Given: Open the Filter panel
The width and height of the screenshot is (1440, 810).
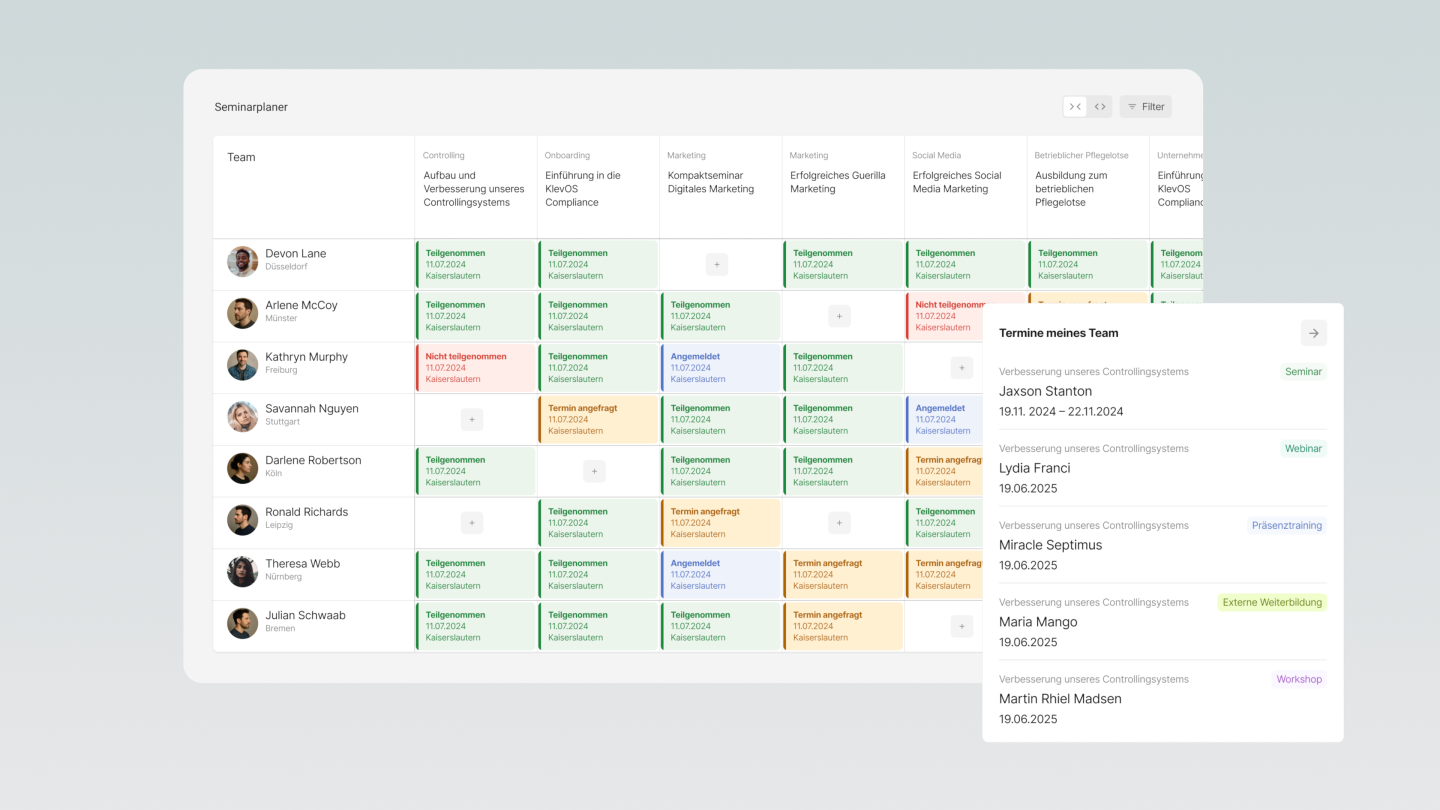Looking at the screenshot, I should coord(1145,106).
